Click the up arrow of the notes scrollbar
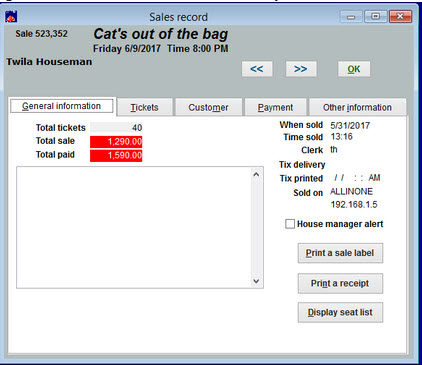The width and height of the screenshot is (422, 365). [x=256, y=175]
